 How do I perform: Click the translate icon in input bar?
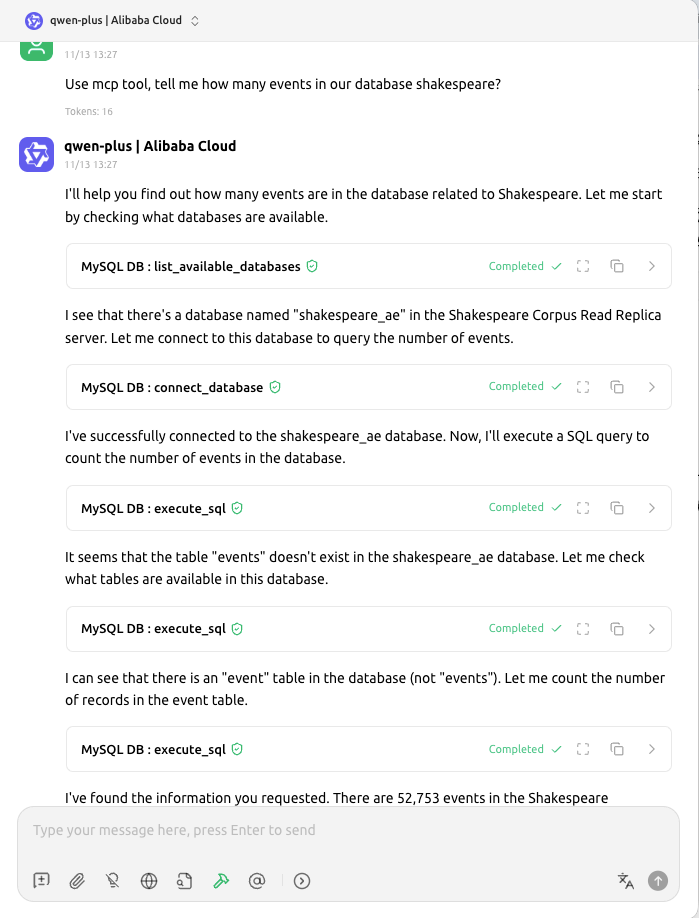(625, 881)
